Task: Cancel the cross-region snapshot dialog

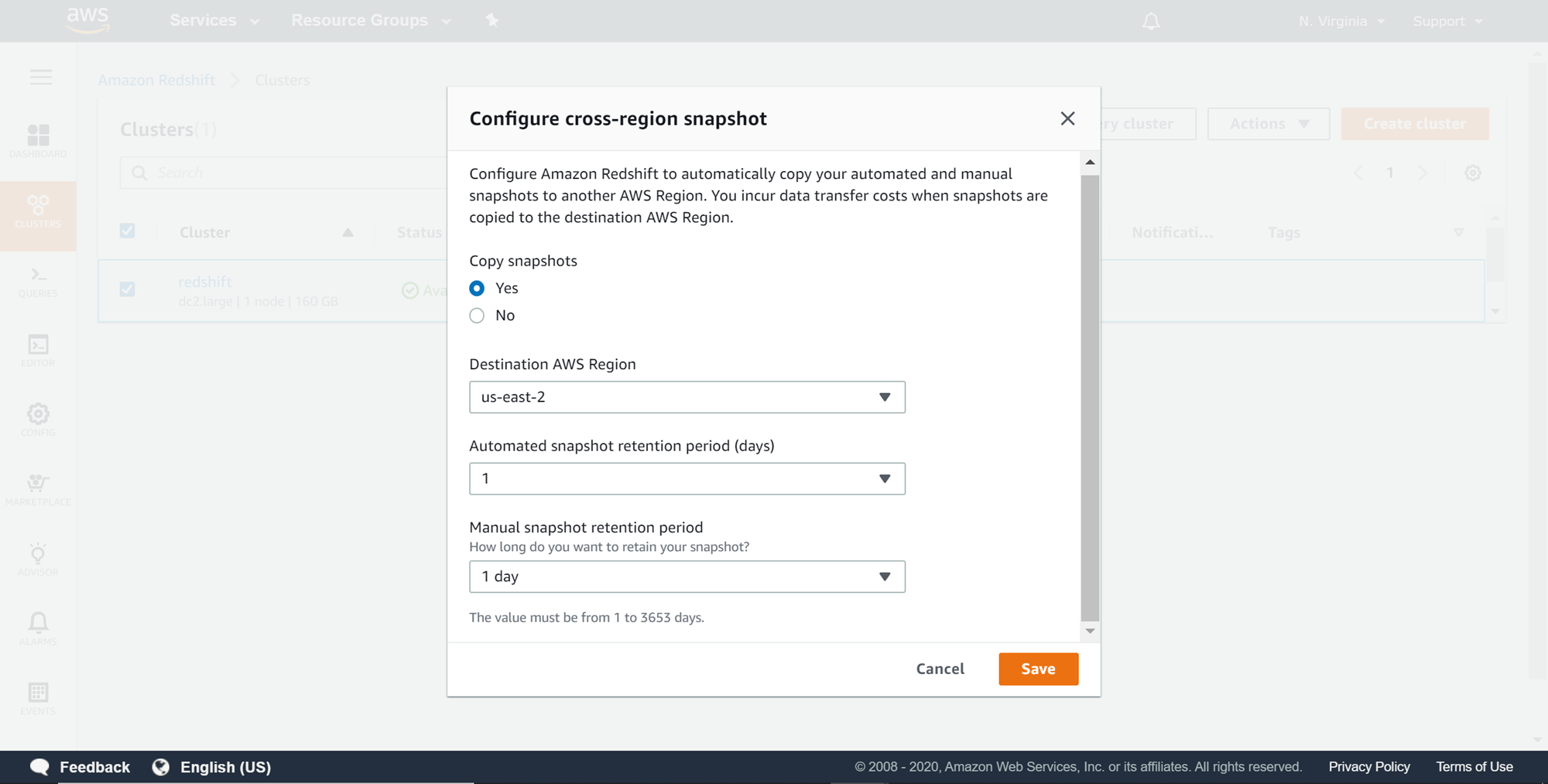Action: point(940,669)
